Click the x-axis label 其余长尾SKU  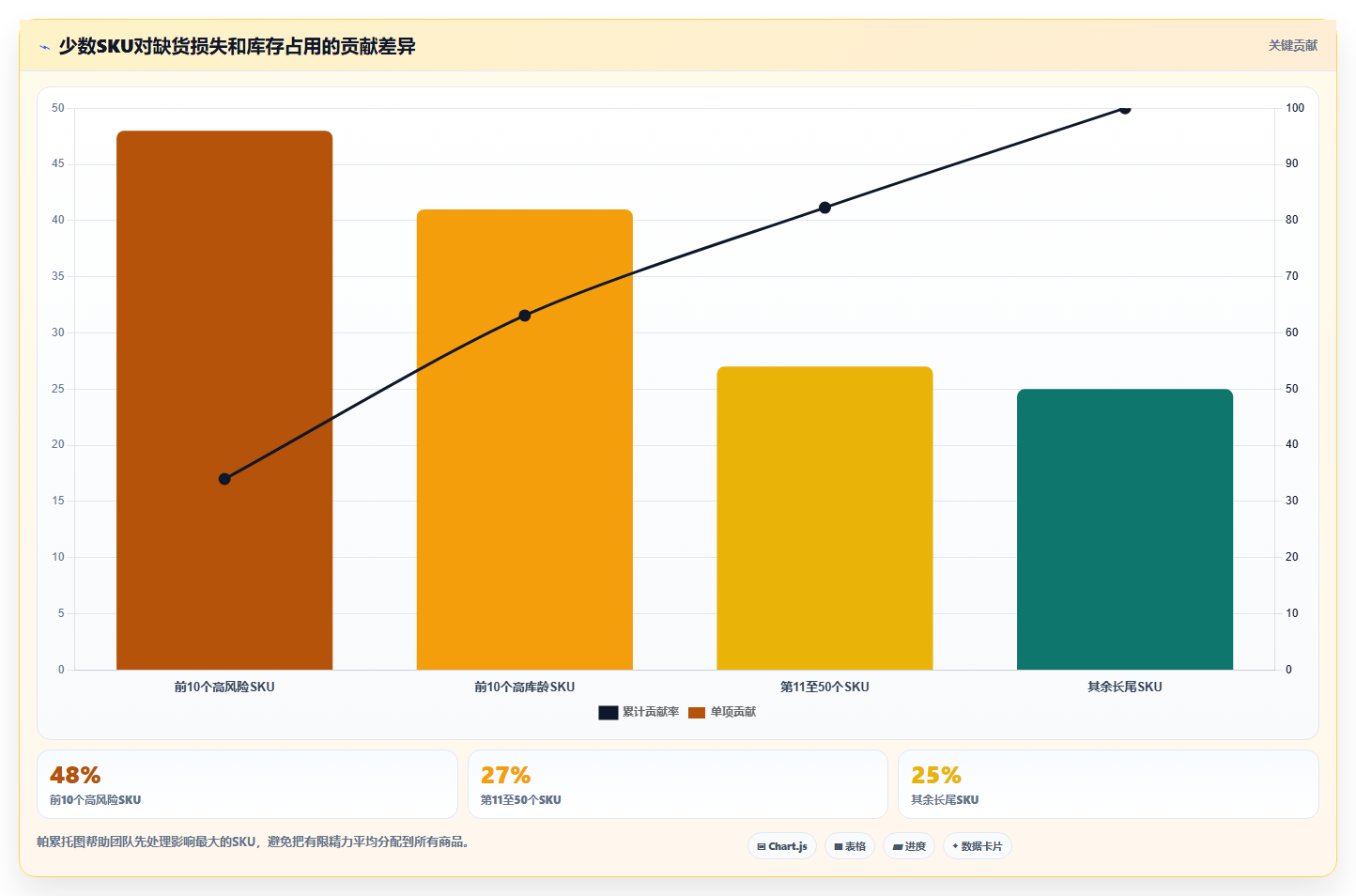click(x=1125, y=687)
